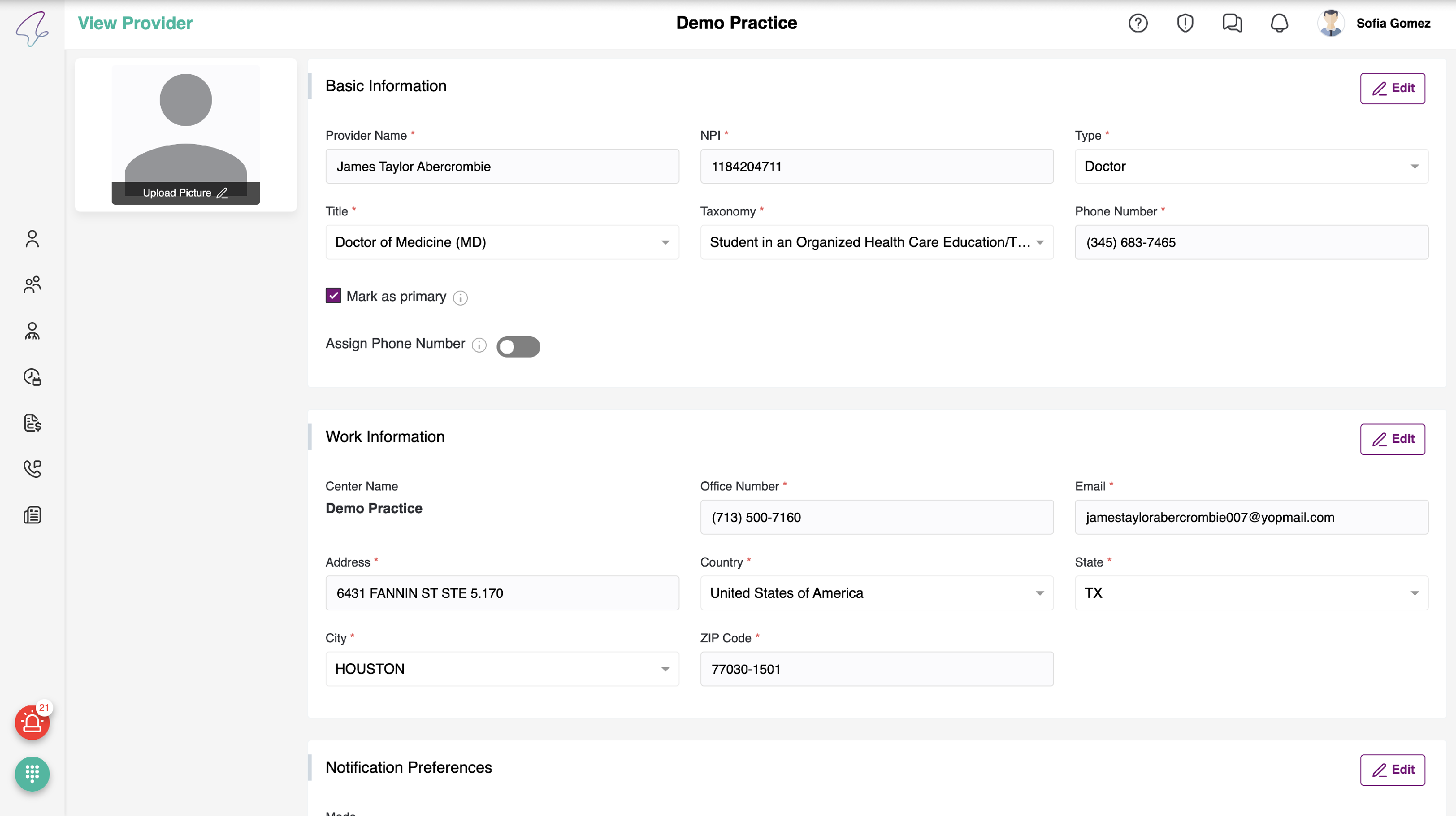Open the billing invoice sidebar icon
The height and width of the screenshot is (816, 1456).
(x=32, y=423)
